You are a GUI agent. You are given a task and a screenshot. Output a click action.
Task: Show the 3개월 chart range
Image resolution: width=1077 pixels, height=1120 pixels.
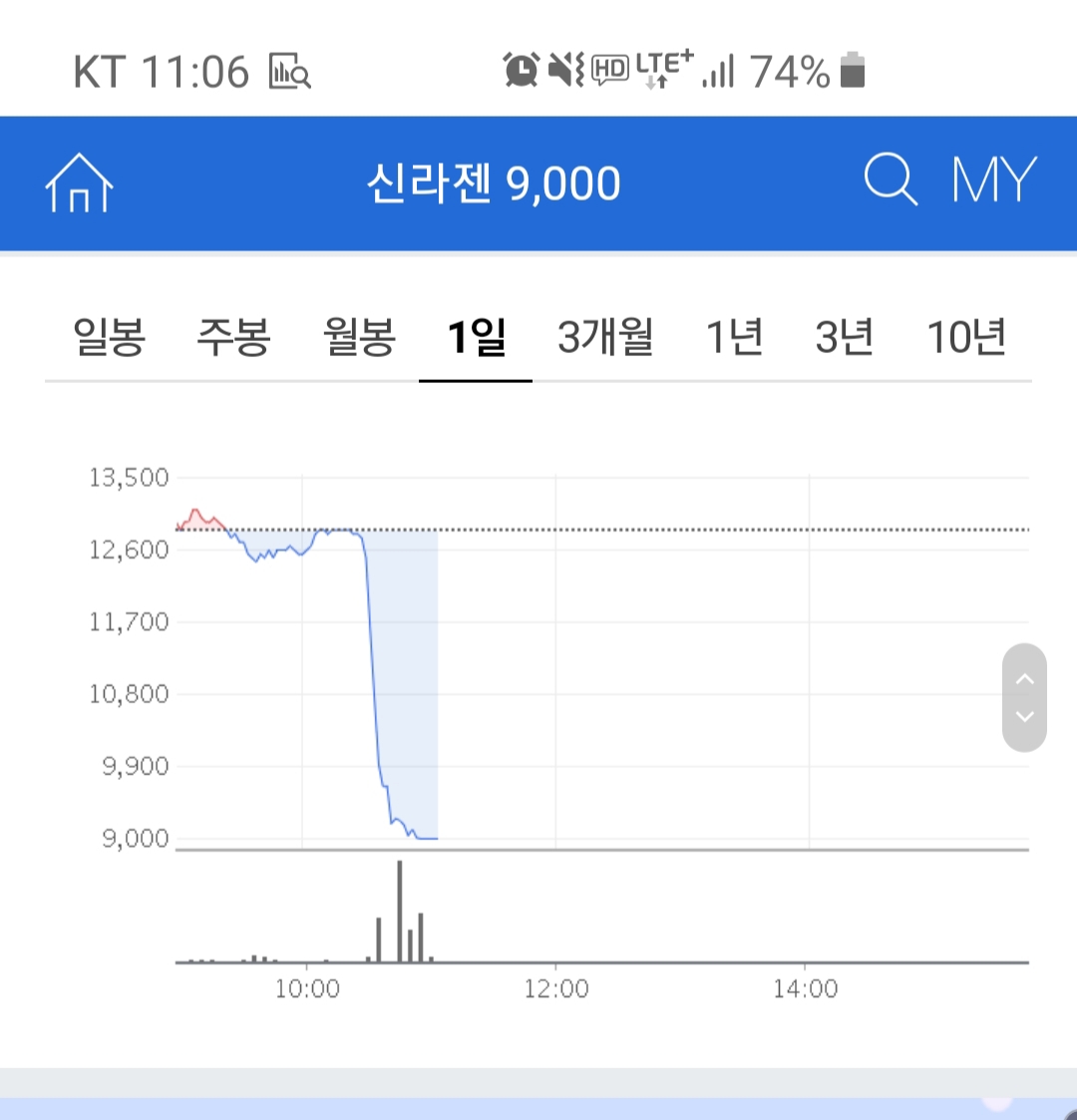tap(604, 337)
